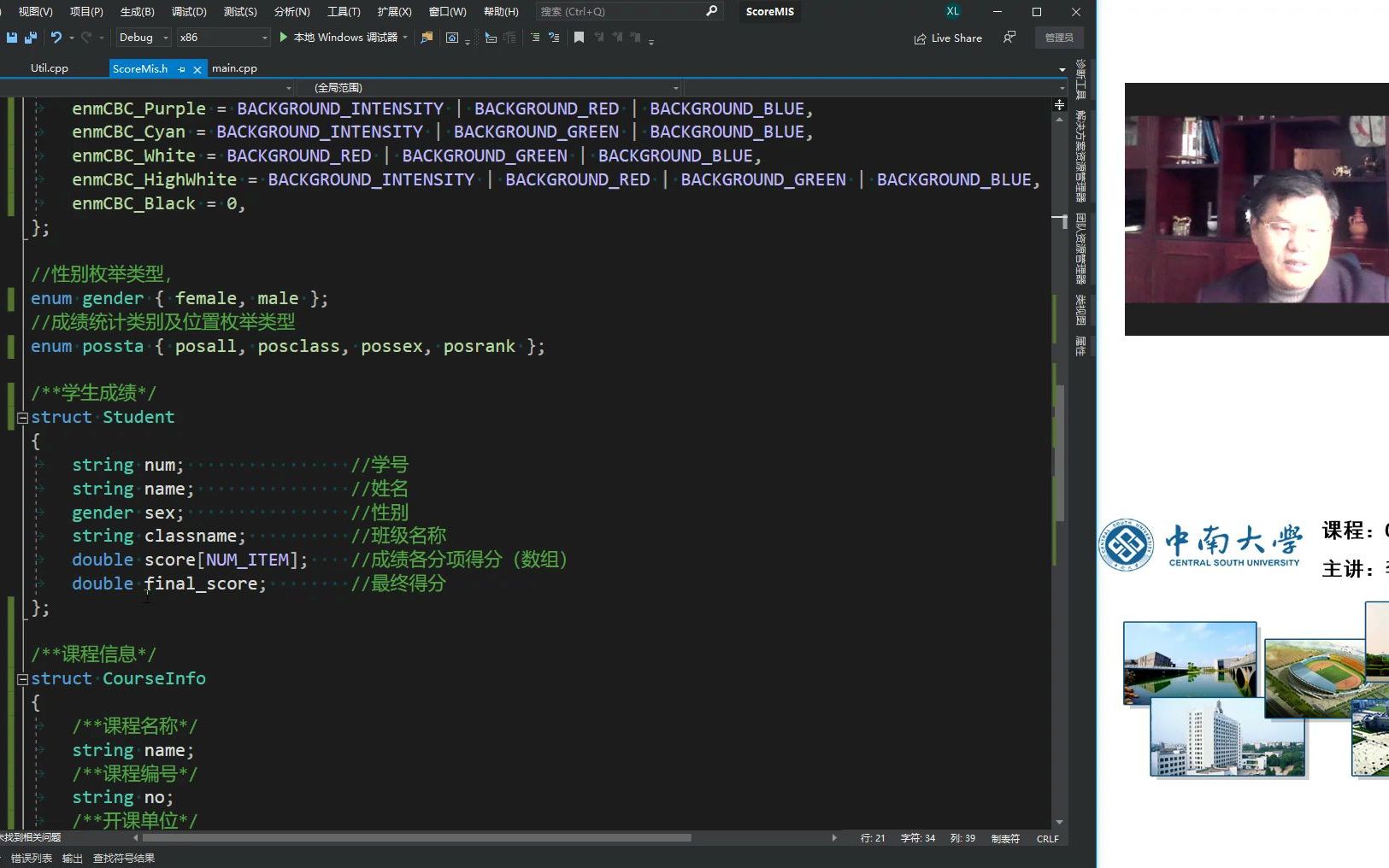This screenshot has width=1389, height=868.
Task: Collapse the struct CourseInfo definition
Action: [22, 678]
